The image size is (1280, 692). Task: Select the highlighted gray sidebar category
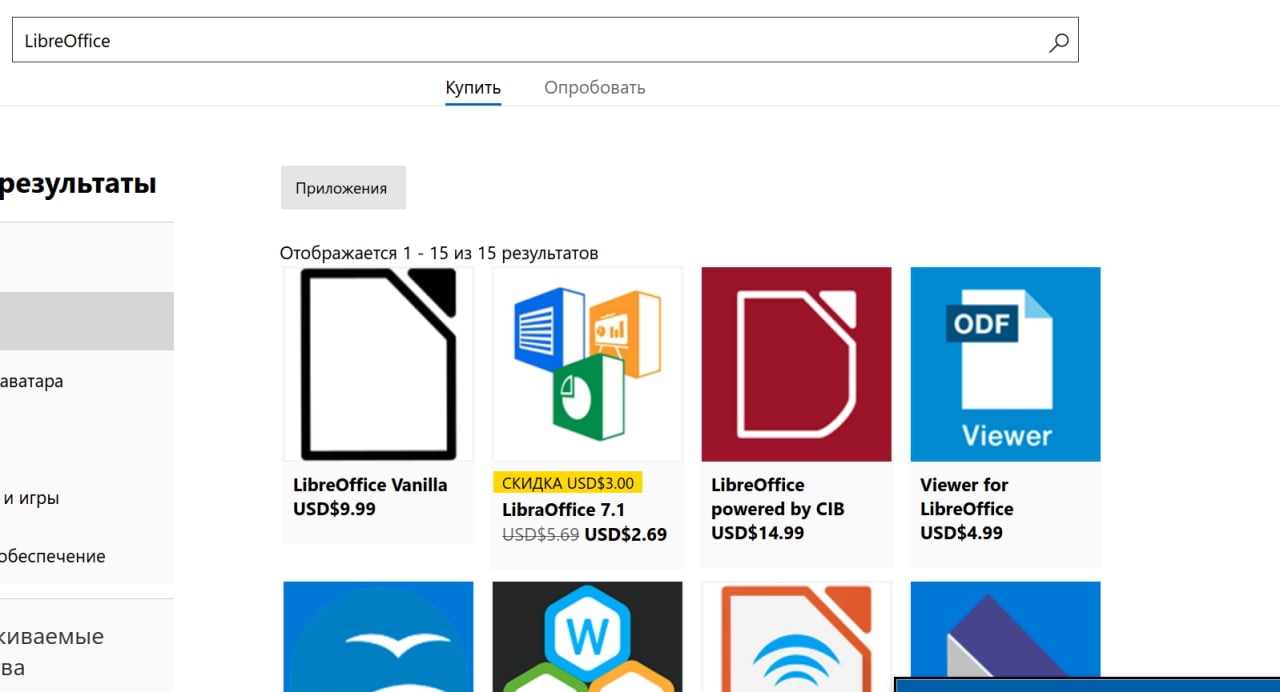click(86, 321)
